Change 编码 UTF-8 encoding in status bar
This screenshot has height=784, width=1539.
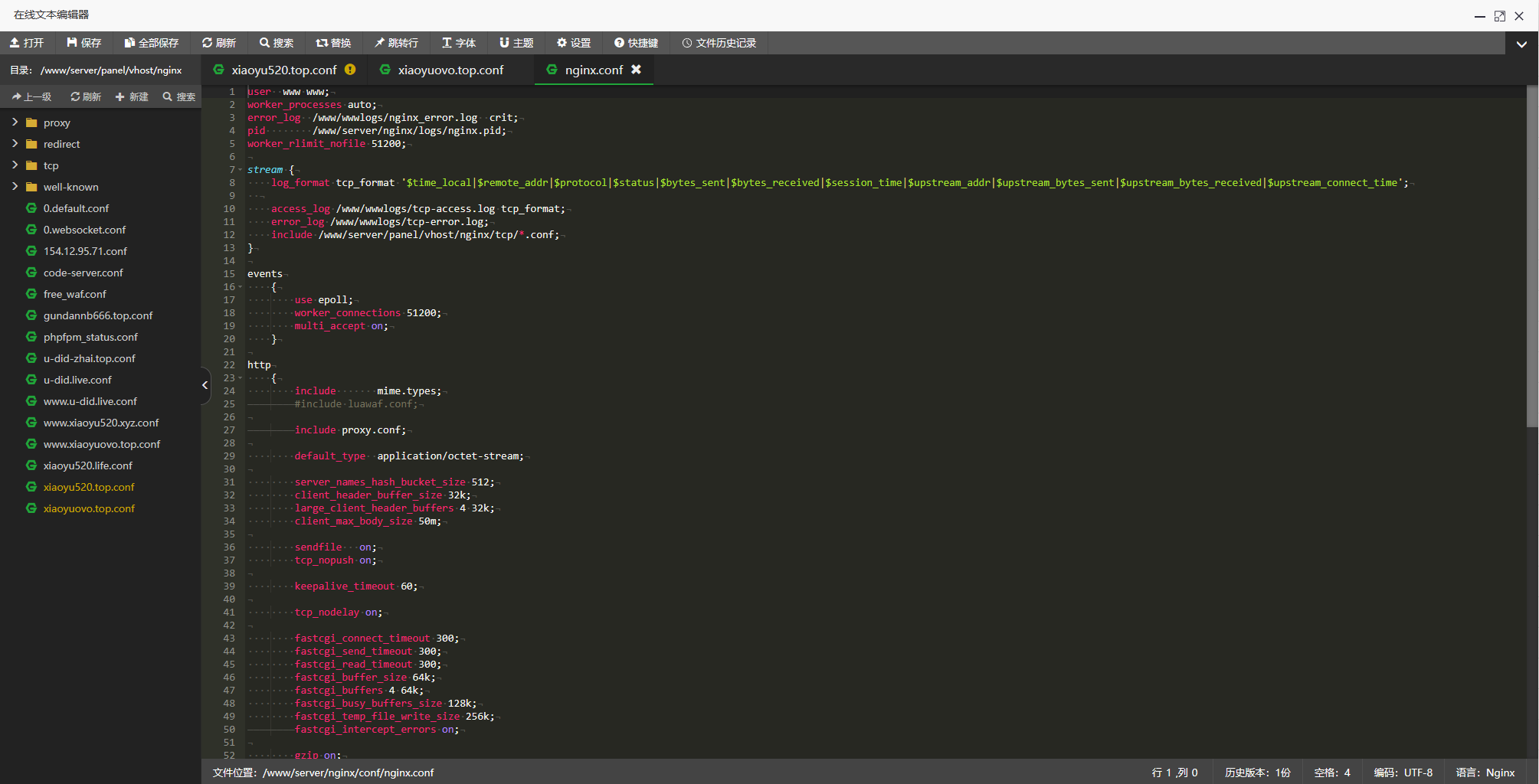1403,773
